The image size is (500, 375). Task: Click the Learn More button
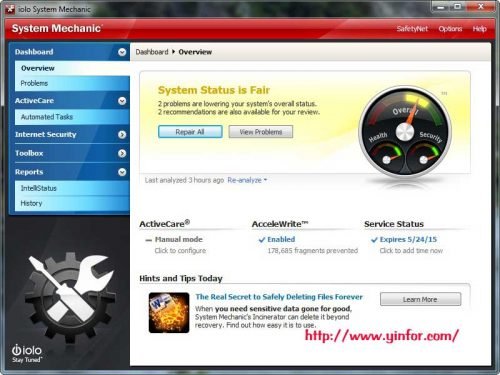coord(420,299)
